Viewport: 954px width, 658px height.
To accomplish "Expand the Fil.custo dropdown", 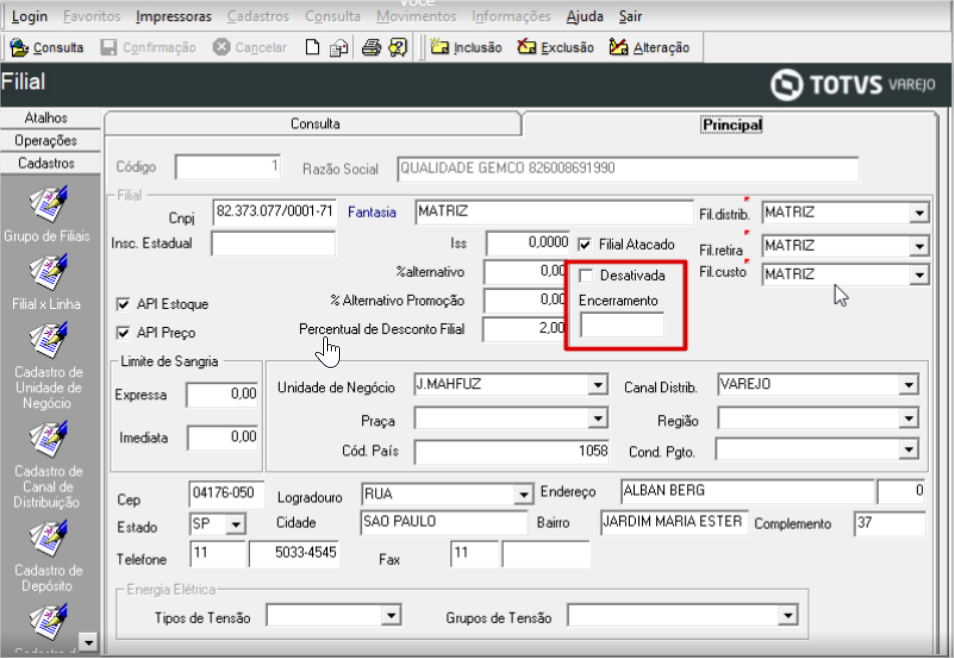I will point(919,275).
